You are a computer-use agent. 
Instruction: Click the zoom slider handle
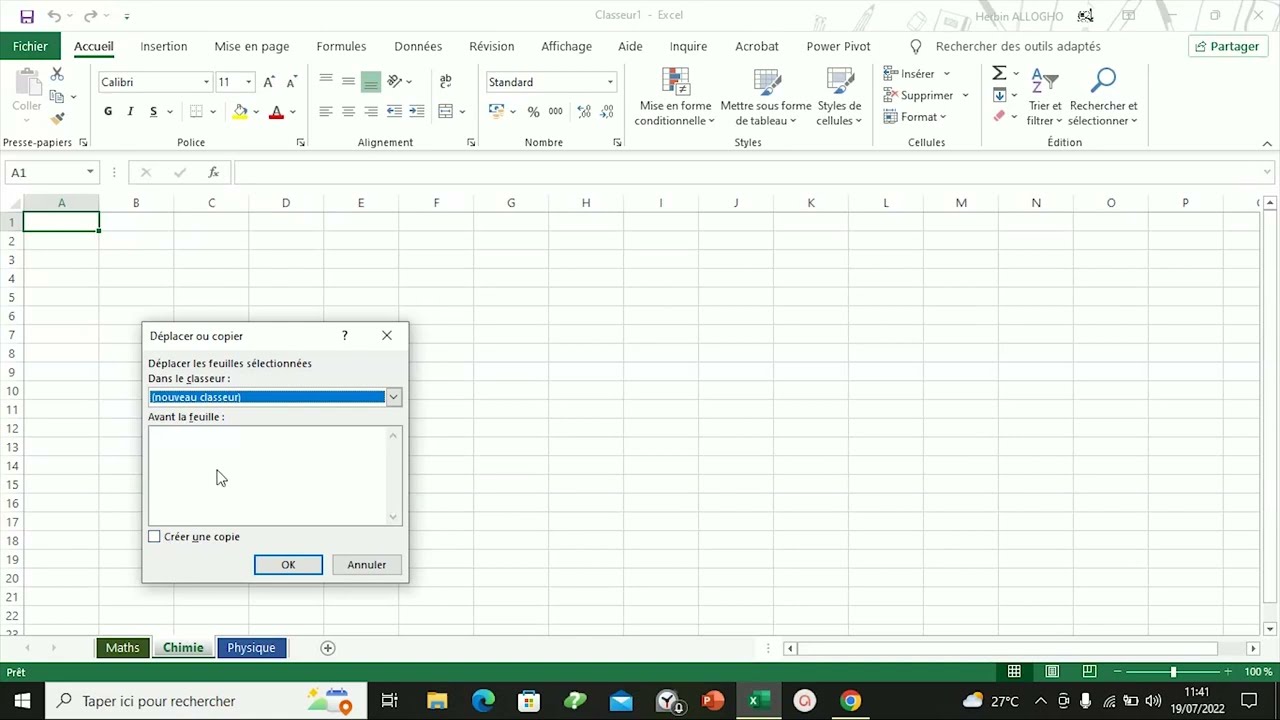[1173, 672]
